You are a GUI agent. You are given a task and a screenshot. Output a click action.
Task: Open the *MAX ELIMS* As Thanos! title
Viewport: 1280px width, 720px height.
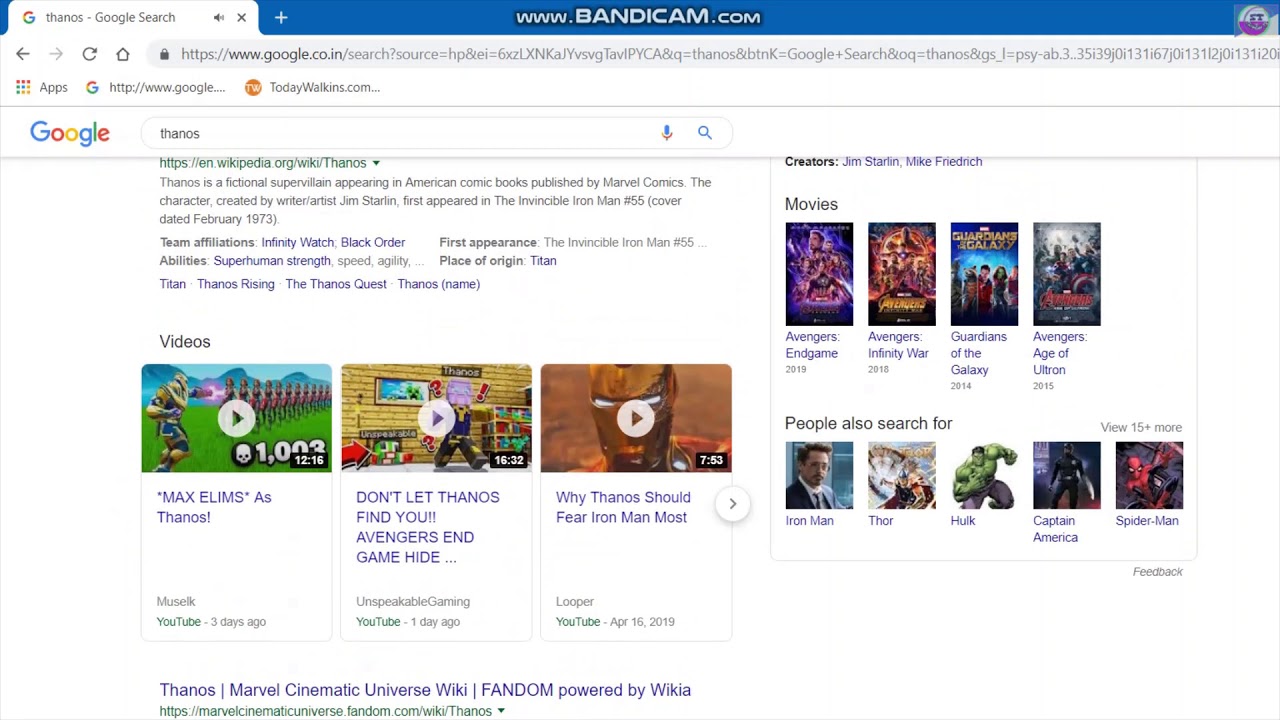coord(214,507)
